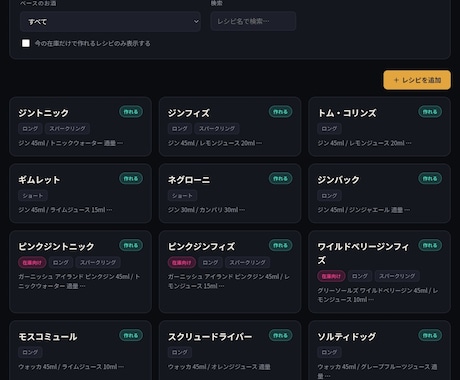Click the 作れる badge on ピンクジントニック

[131, 245]
